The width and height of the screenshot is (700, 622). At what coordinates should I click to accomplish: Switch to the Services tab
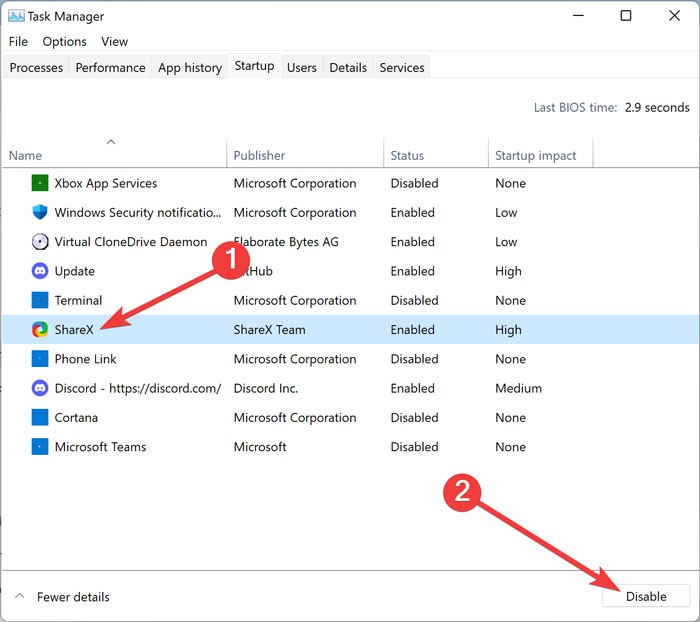pos(402,67)
